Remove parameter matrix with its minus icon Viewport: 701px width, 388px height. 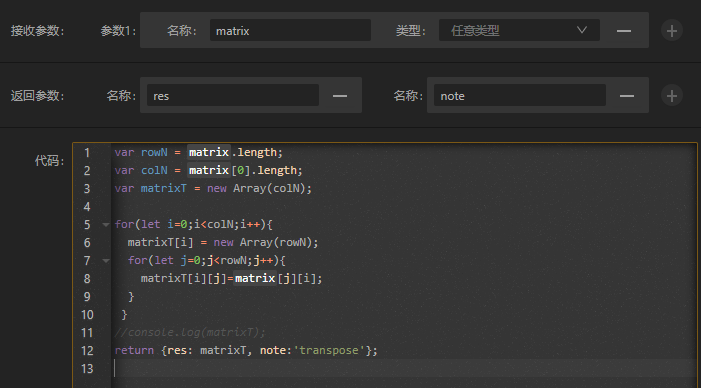[x=624, y=31]
